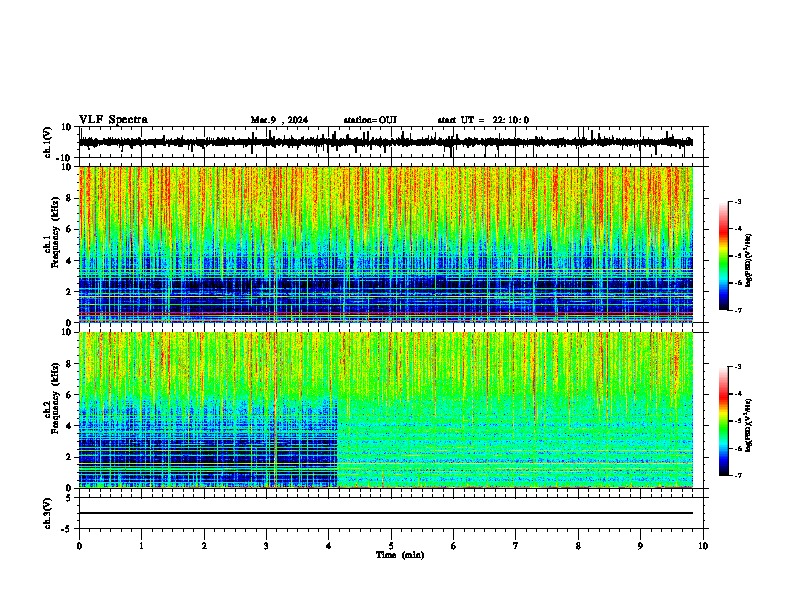Viewport: 792px width, 612px height.
Task: Click time-axis tick label 4
Action: click(x=329, y=546)
